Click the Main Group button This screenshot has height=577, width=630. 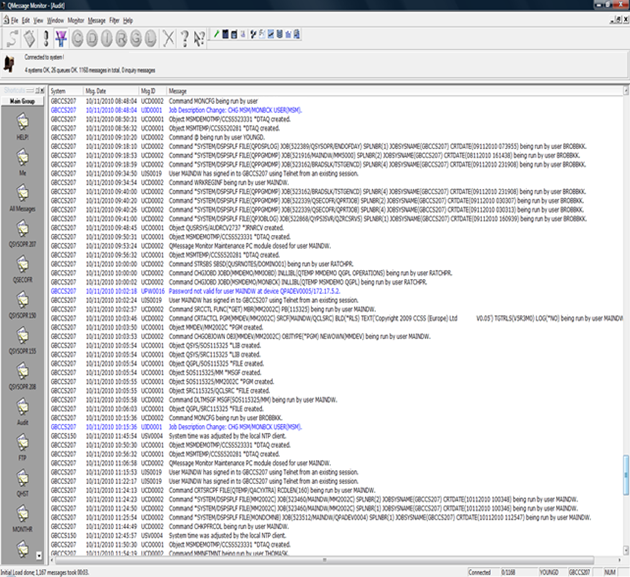click(x=21, y=102)
